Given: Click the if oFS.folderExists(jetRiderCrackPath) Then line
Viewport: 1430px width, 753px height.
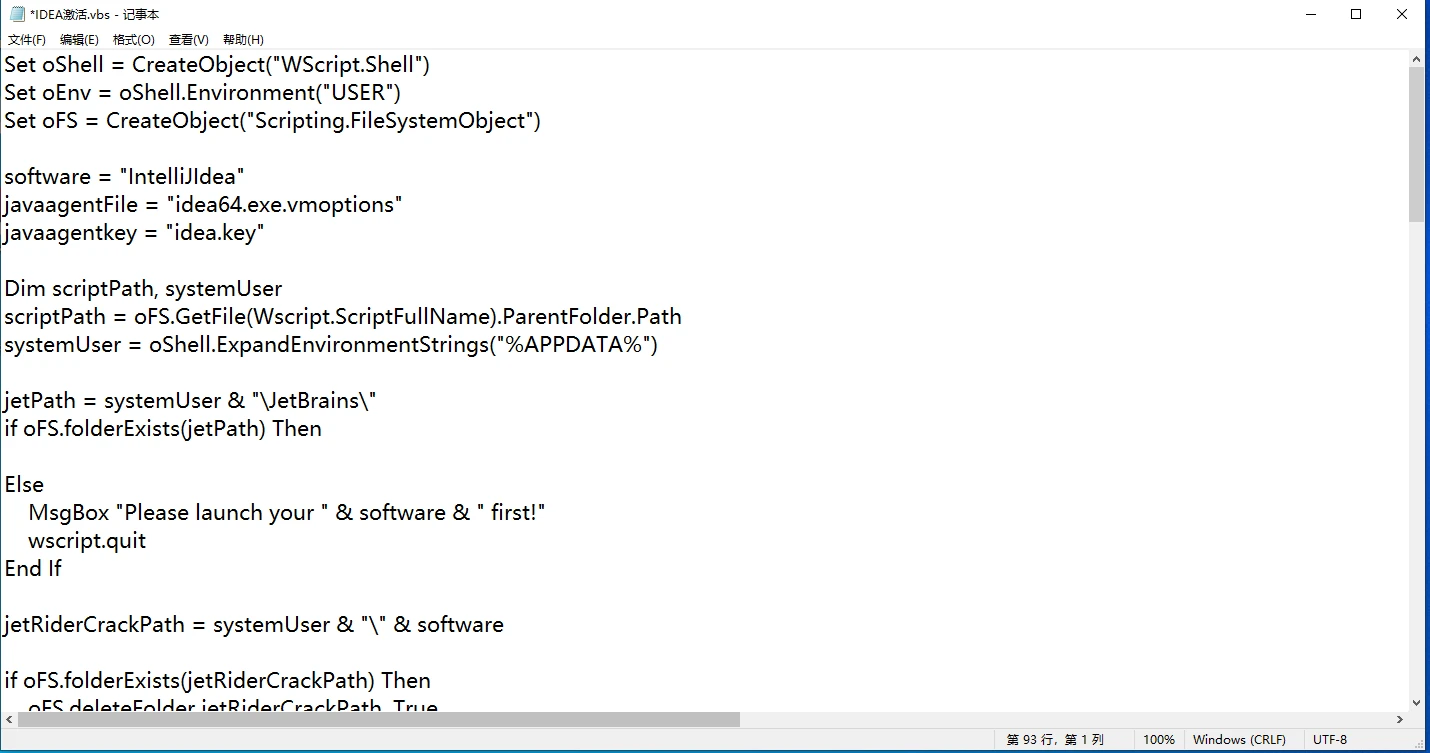Looking at the screenshot, I should click(x=217, y=681).
